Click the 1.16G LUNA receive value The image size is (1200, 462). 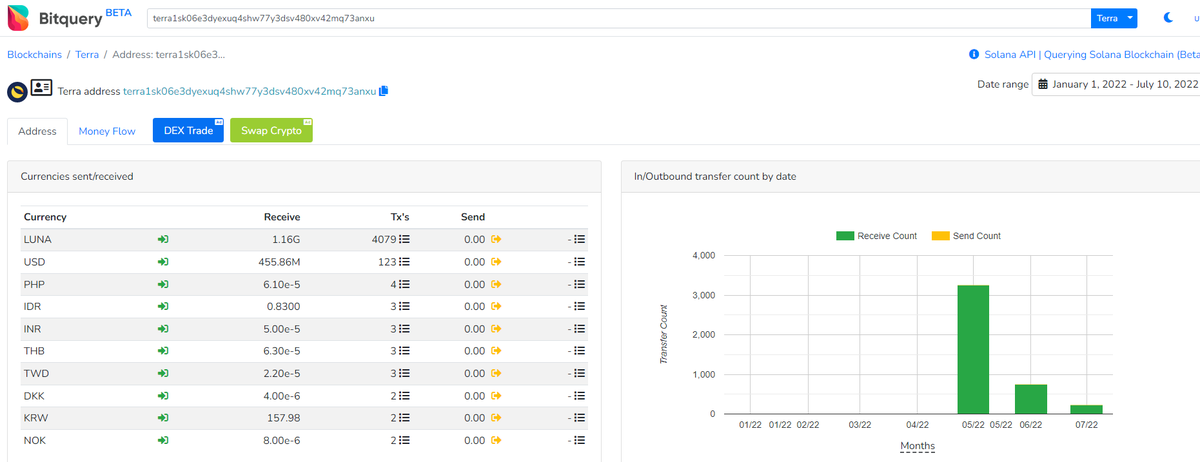coord(286,240)
